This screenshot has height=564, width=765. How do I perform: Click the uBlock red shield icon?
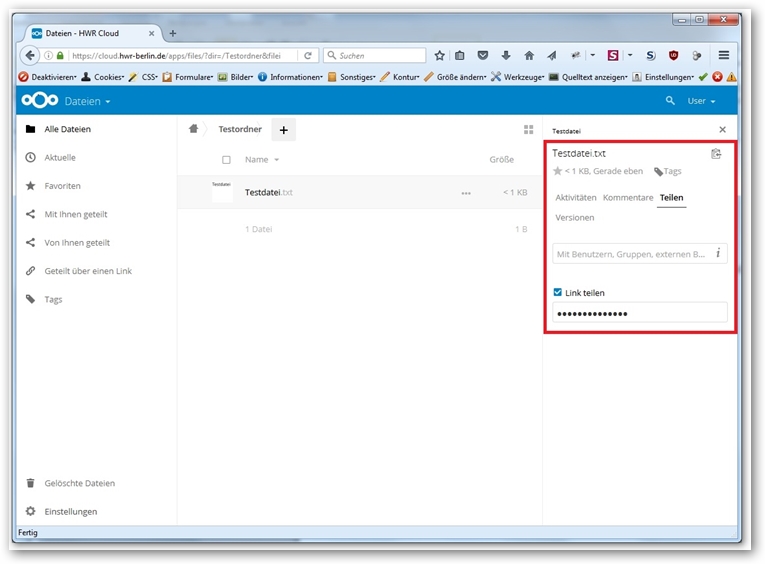pos(674,56)
